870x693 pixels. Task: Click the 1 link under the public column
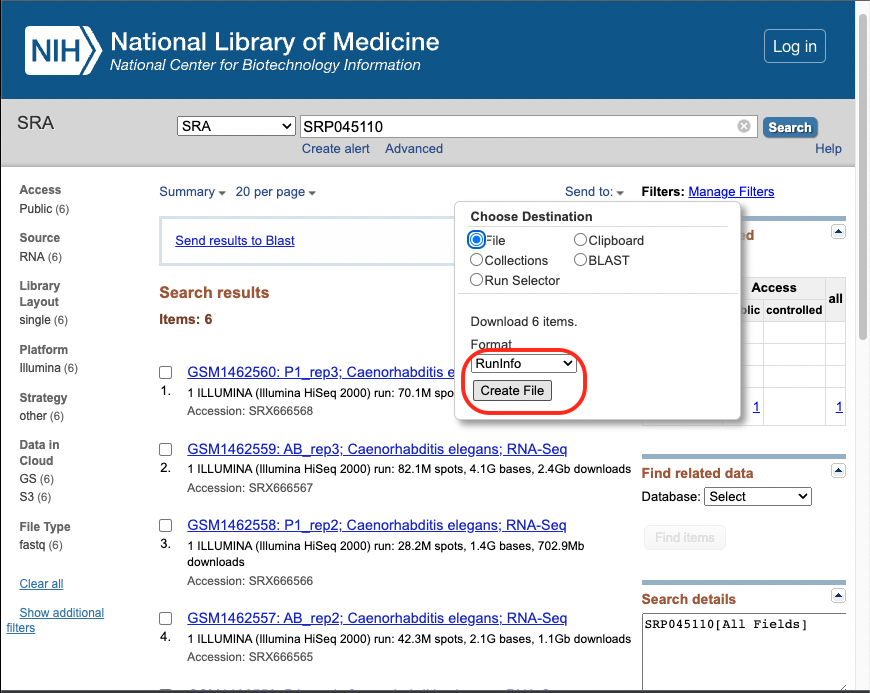click(756, 407)
